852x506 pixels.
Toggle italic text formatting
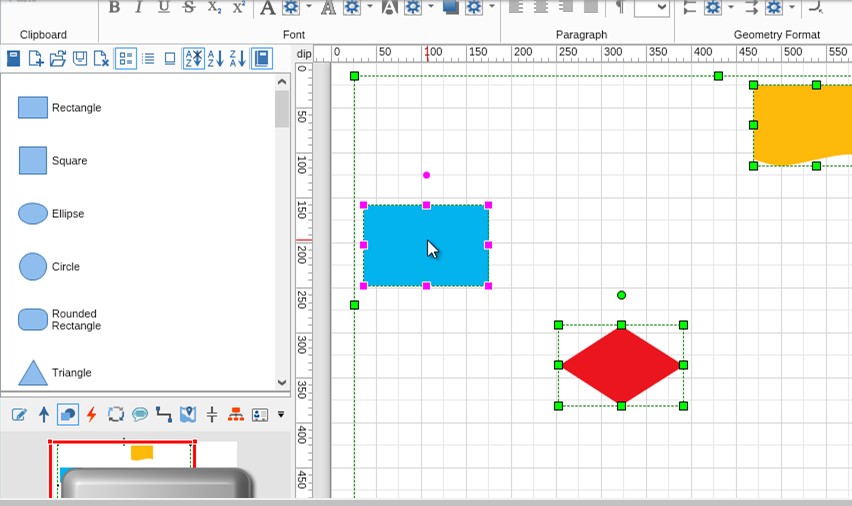click(x=138, y=8)
